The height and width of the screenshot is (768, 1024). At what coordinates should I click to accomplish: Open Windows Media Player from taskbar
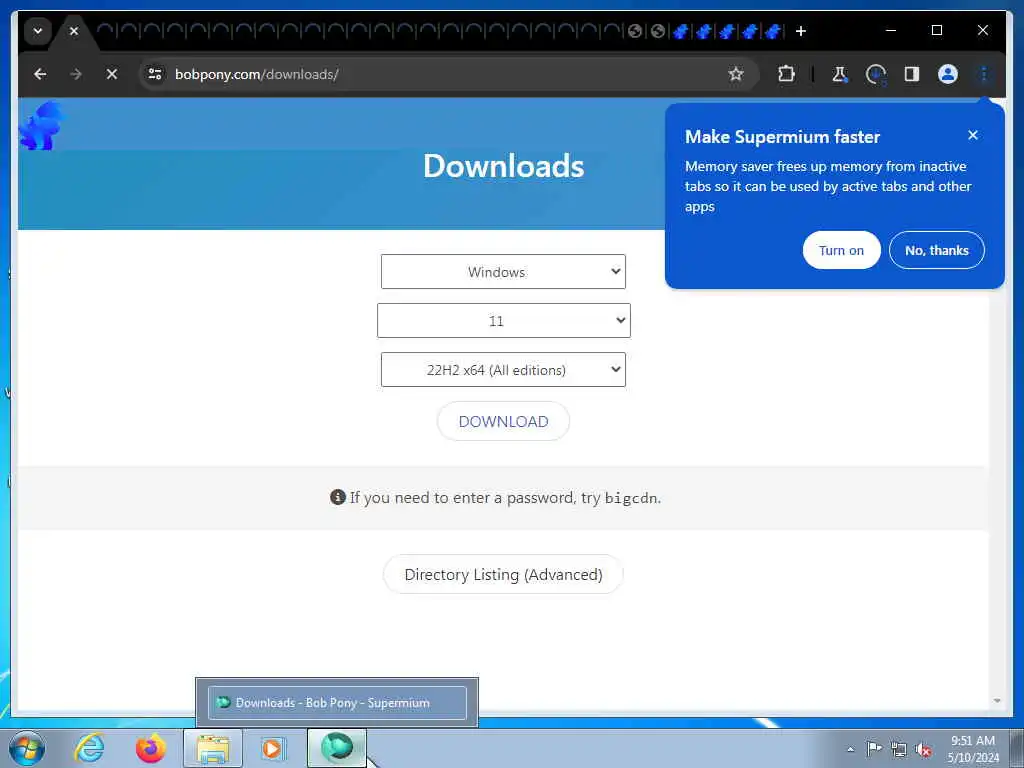tap(273, 748)
